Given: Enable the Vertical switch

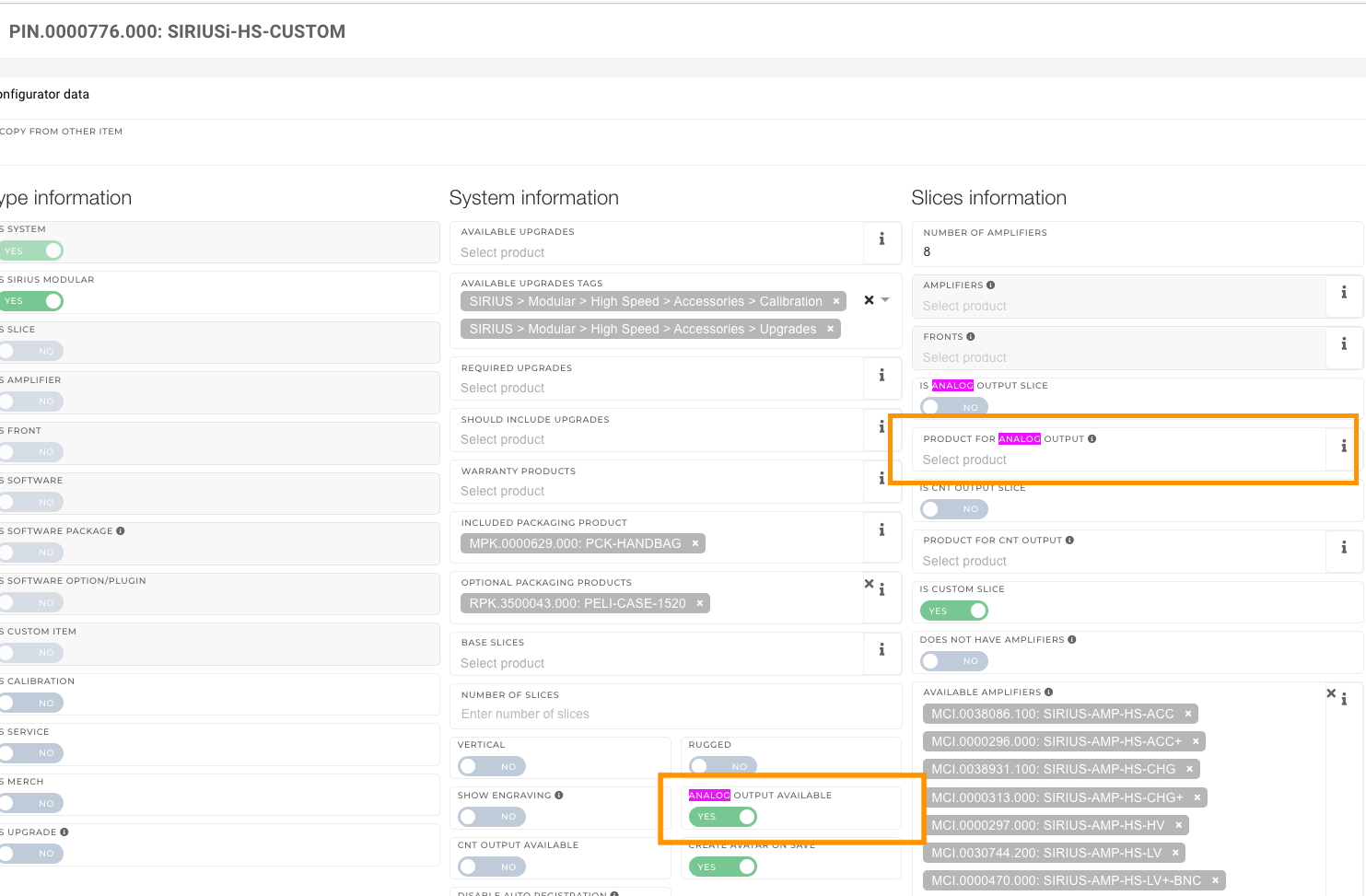Looking at the screenshot, I should click(492, 766).
